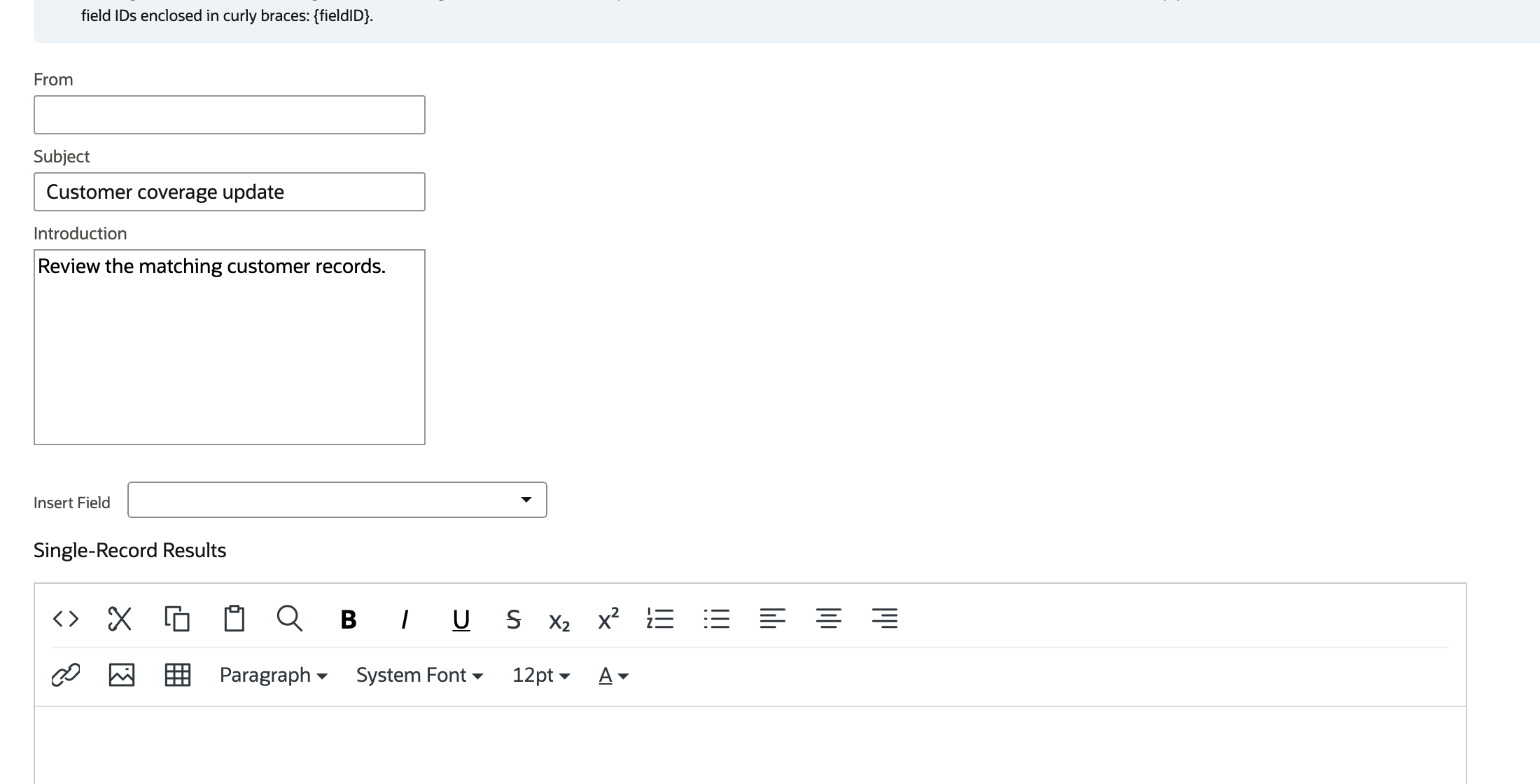This screenshot has height=784, width=1540.
Task: Center align the text
Action: pyautogui.click(x=829, y=619)
